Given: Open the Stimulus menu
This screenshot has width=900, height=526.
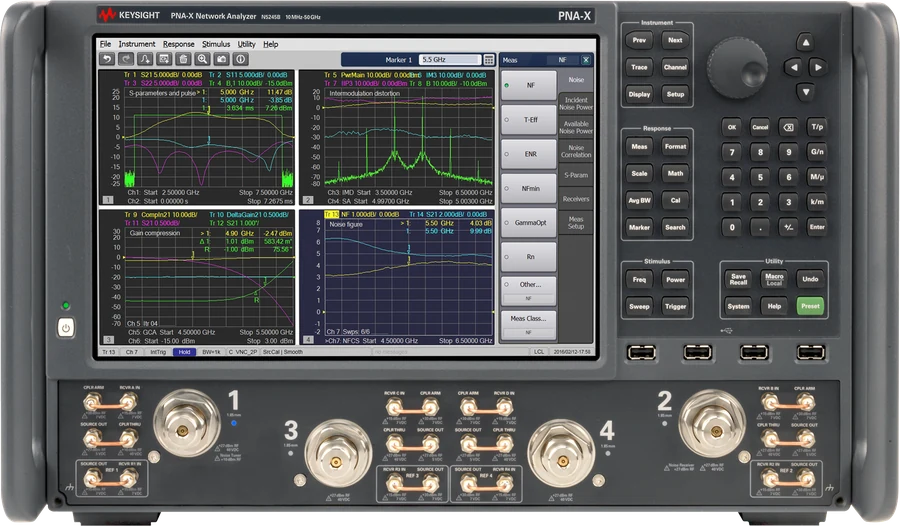Looking at the screenshot, I should click(x=216, y=44).
